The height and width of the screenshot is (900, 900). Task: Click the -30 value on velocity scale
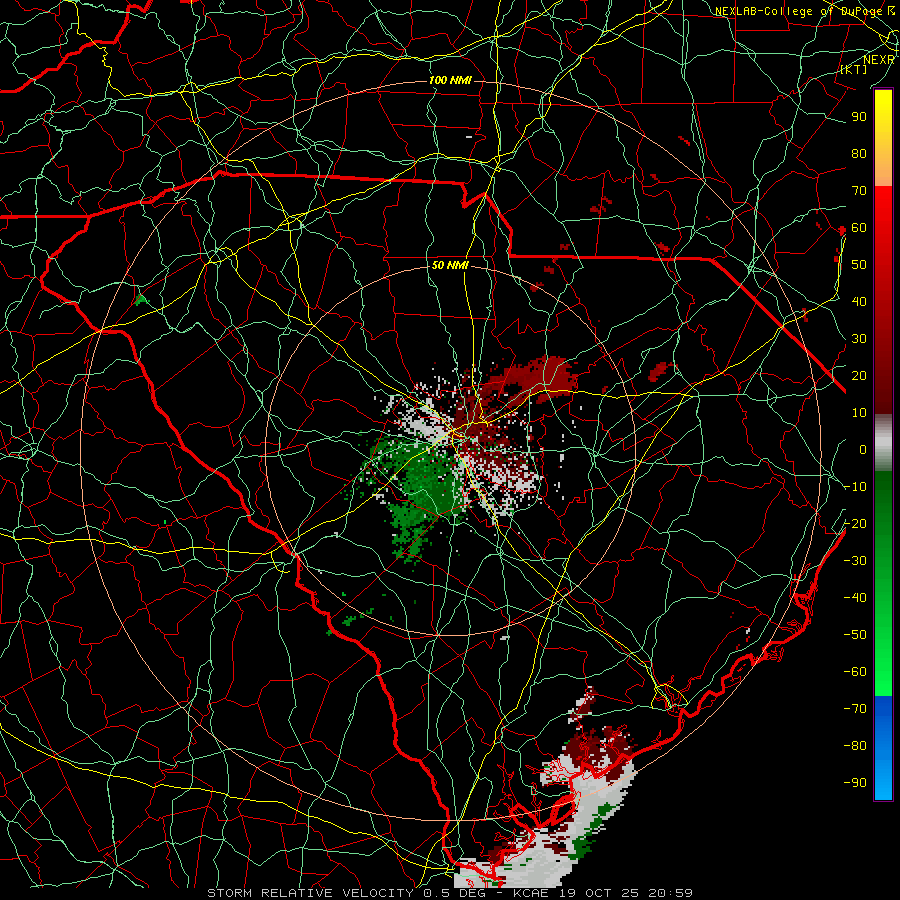pyautogui.click(x=855, y=561)
